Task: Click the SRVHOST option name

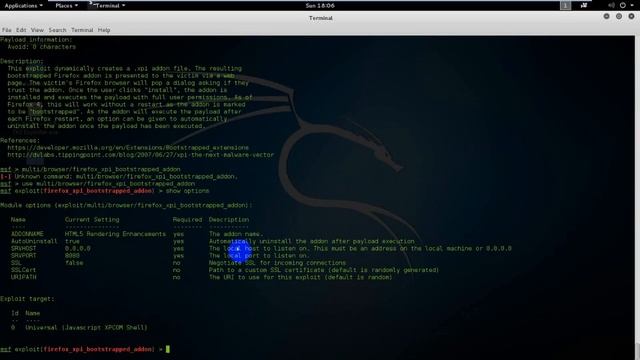Action: point(23,248)
